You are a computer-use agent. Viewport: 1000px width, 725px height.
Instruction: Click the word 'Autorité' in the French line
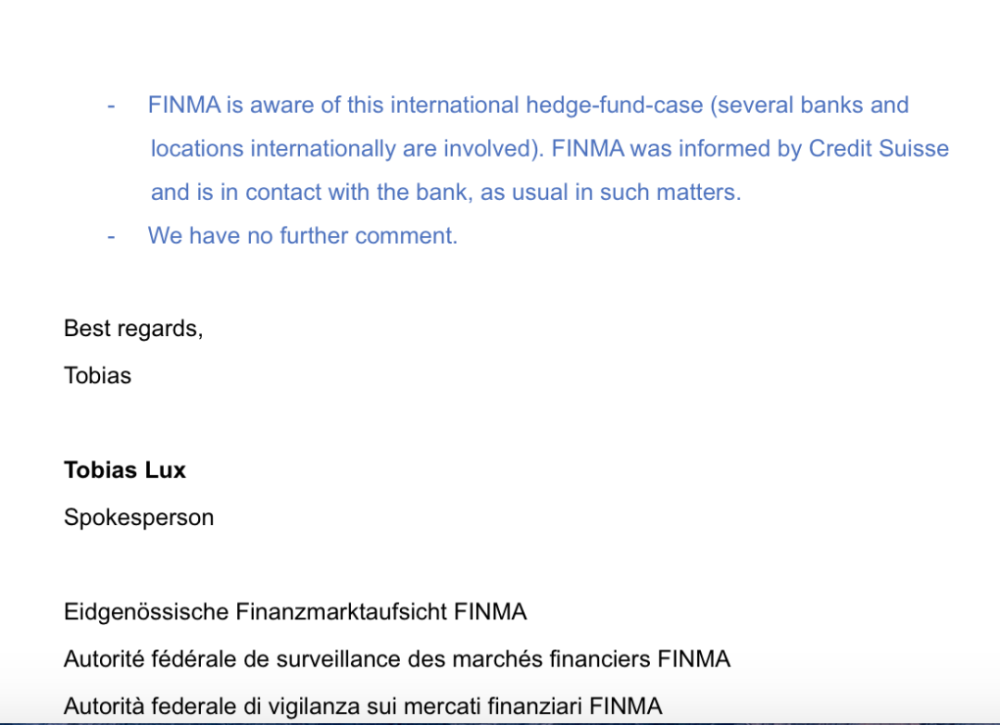[104, 659]
